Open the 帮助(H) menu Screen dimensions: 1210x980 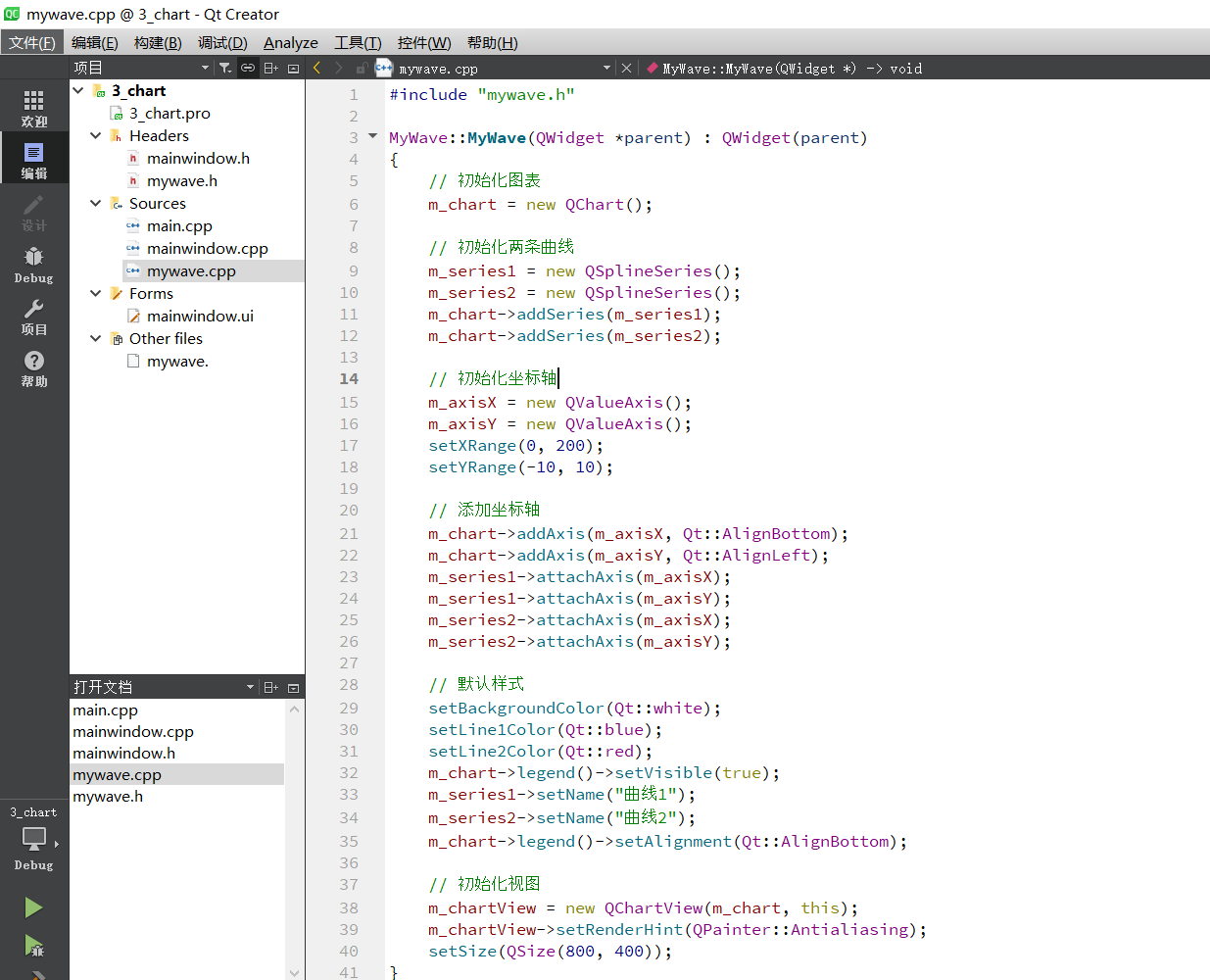pyautogui.click(x=492, y=42)
